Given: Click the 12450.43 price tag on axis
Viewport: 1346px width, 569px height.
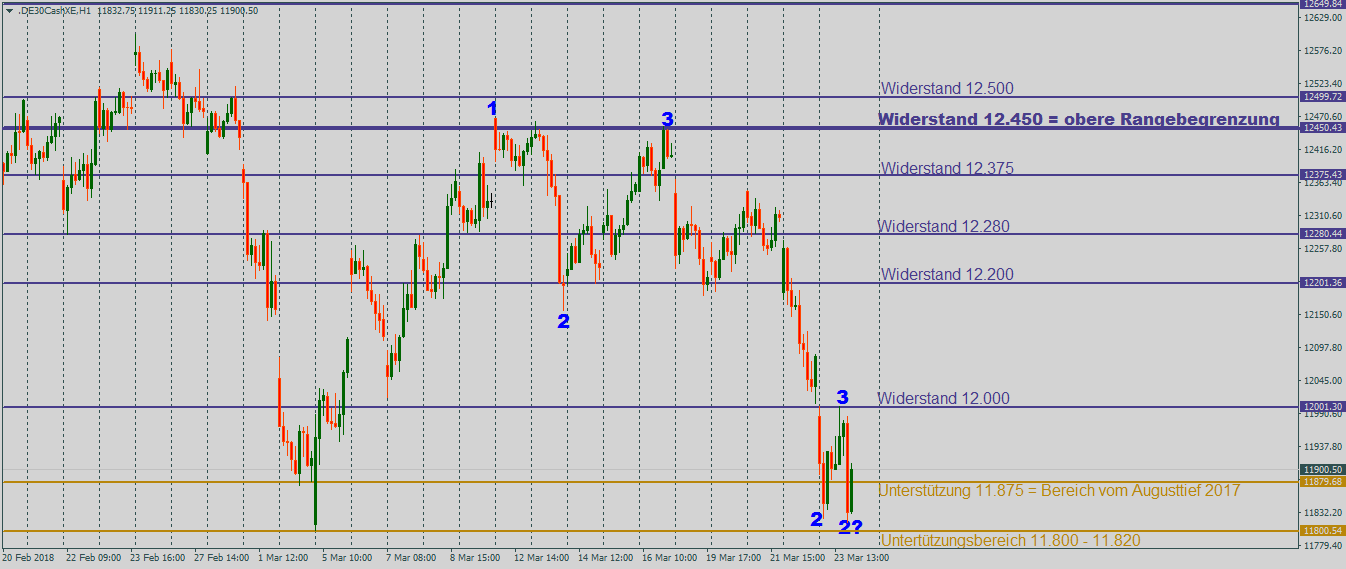Looking at the screenshot, I should click(1322, 128).
